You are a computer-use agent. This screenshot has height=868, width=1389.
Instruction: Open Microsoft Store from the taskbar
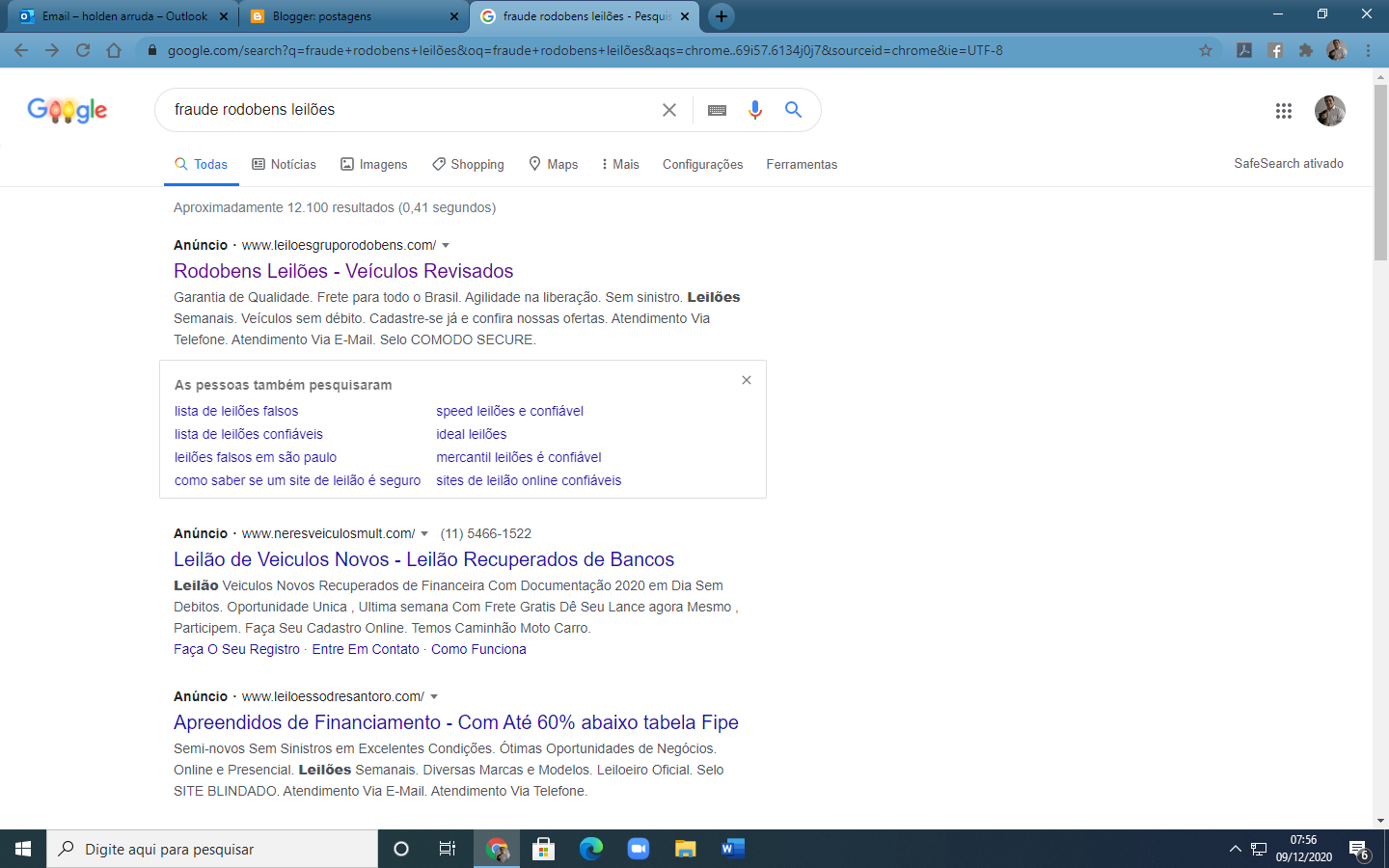click(543, 849)
